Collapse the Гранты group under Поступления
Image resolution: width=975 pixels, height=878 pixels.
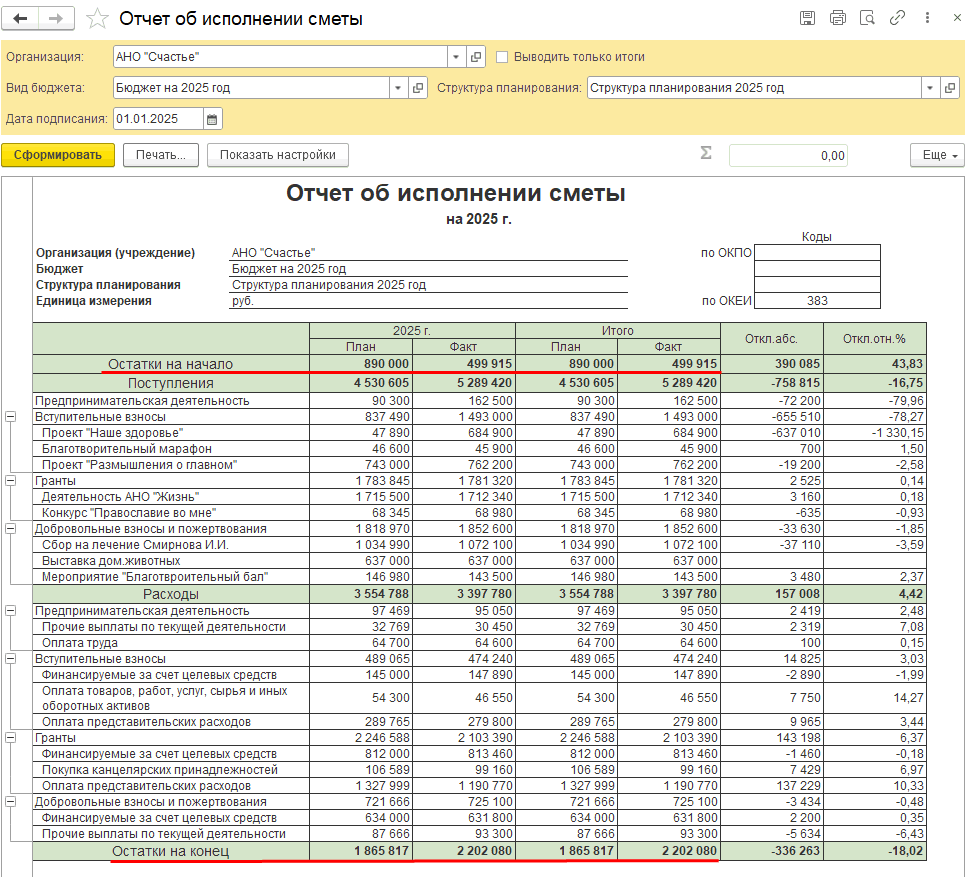point(11,481)
